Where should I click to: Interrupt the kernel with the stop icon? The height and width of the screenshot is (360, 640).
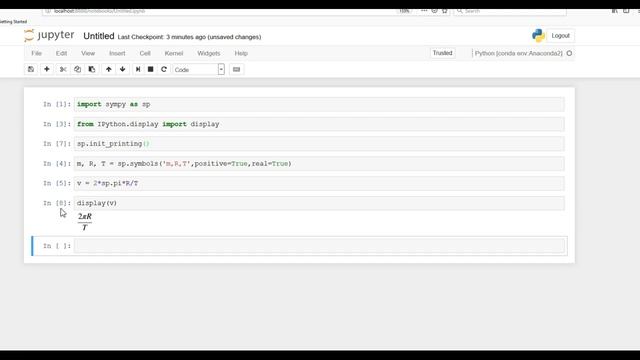coord(151,69)
